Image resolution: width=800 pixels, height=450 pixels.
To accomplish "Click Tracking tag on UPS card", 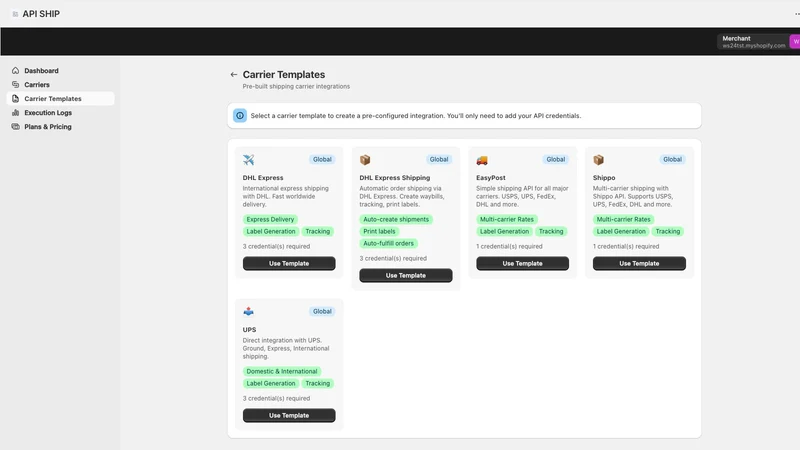I will (x=318, y=384).
